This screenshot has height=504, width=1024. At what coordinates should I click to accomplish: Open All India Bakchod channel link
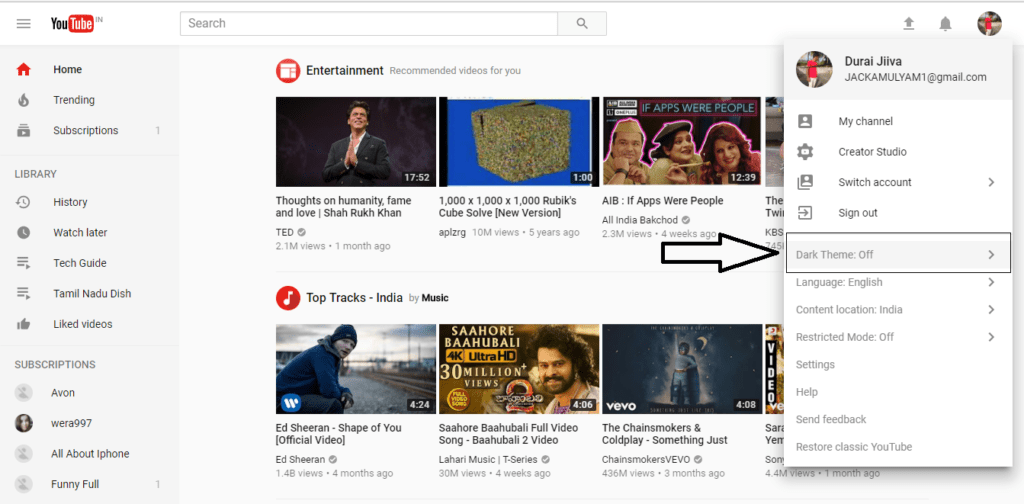[x=640, y=220]
